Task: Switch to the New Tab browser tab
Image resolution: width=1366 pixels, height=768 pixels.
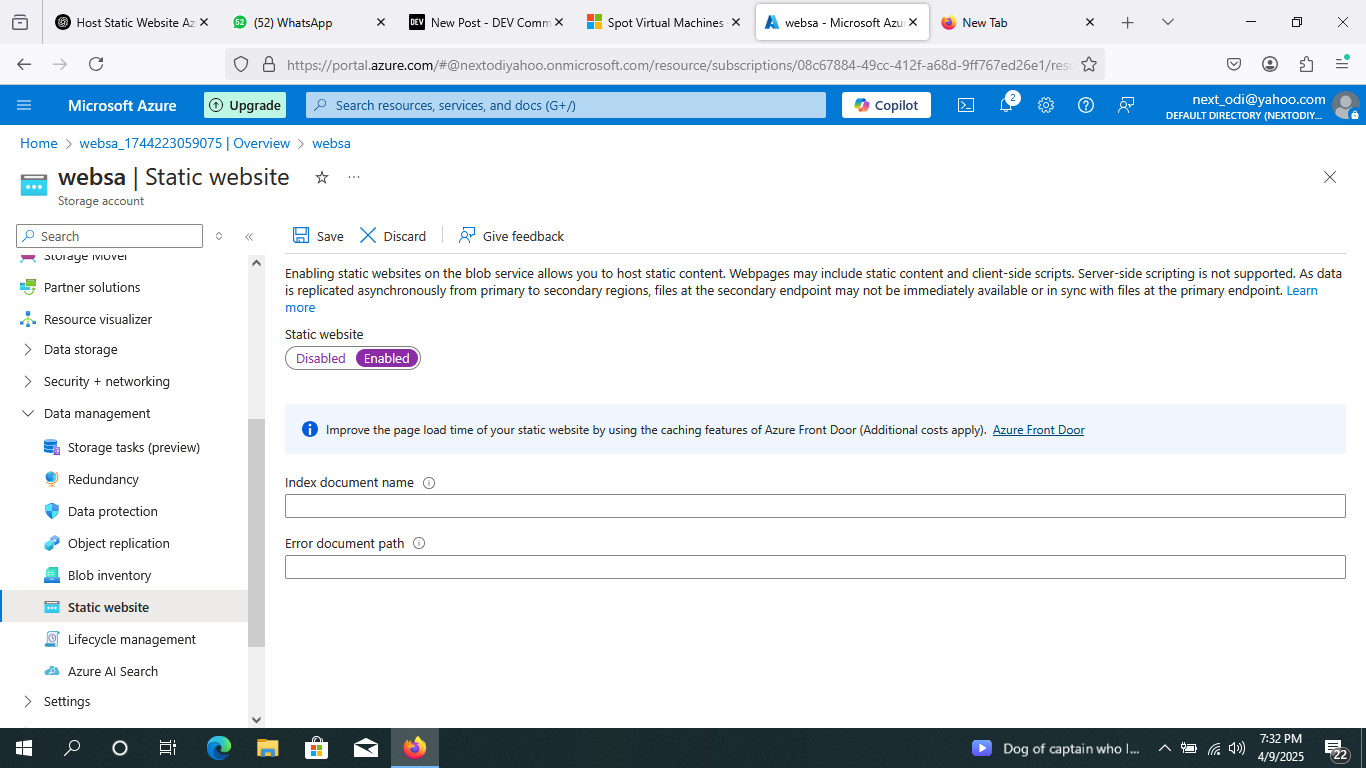Action: coord(1019,22)
